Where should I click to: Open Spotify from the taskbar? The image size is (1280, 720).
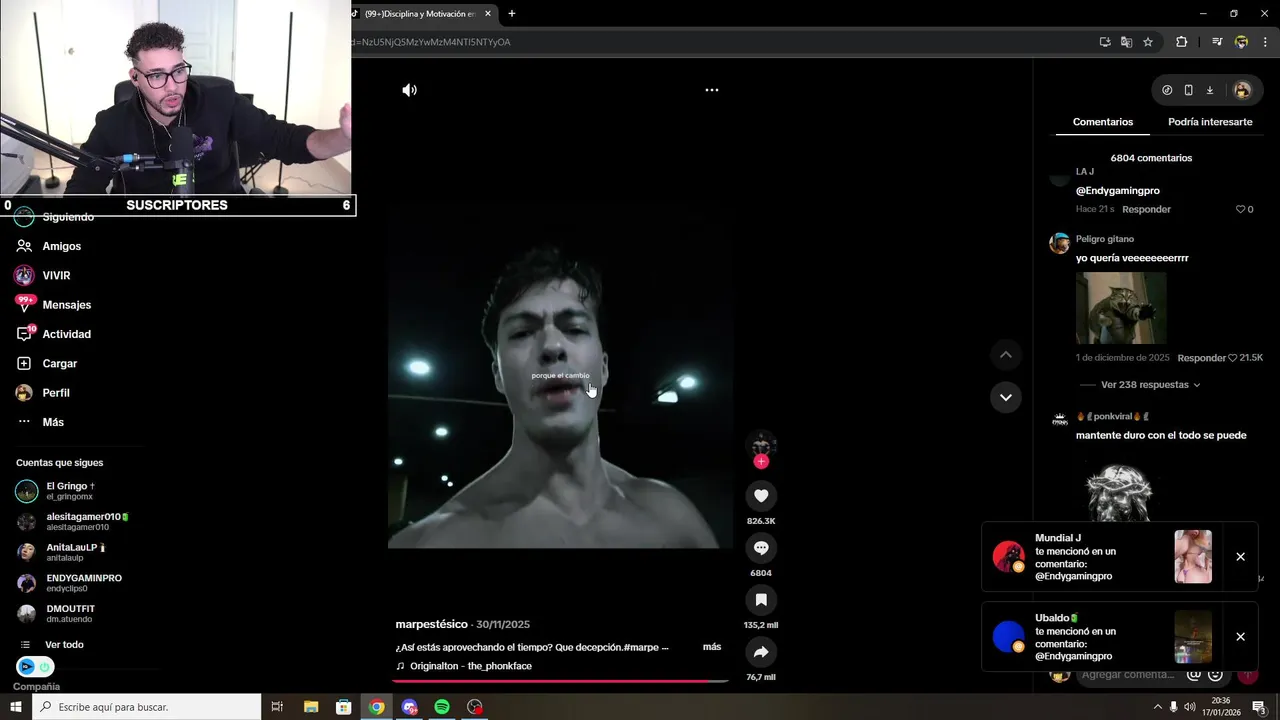[442, 707]
